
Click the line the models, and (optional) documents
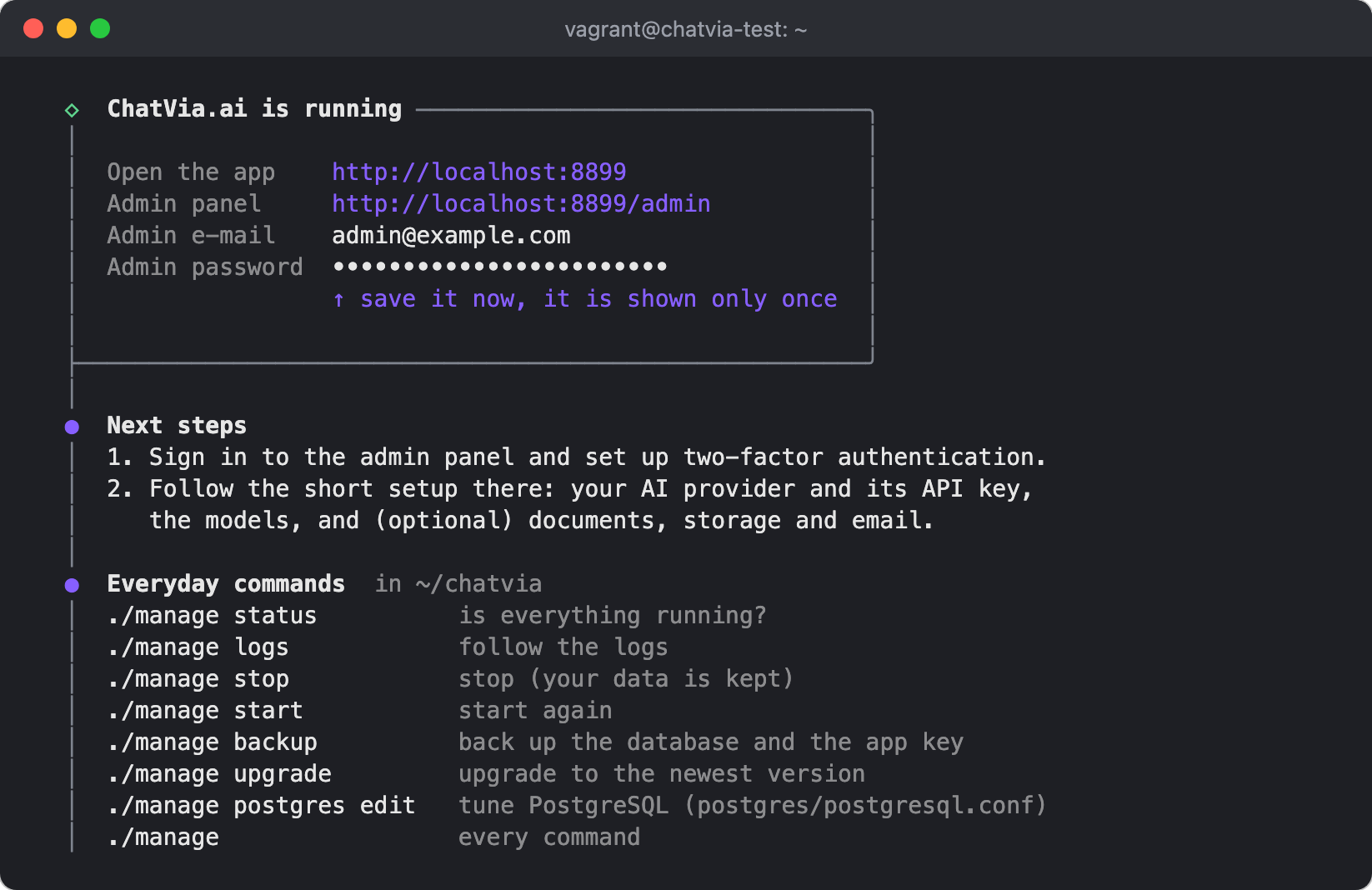pos(541,520)
